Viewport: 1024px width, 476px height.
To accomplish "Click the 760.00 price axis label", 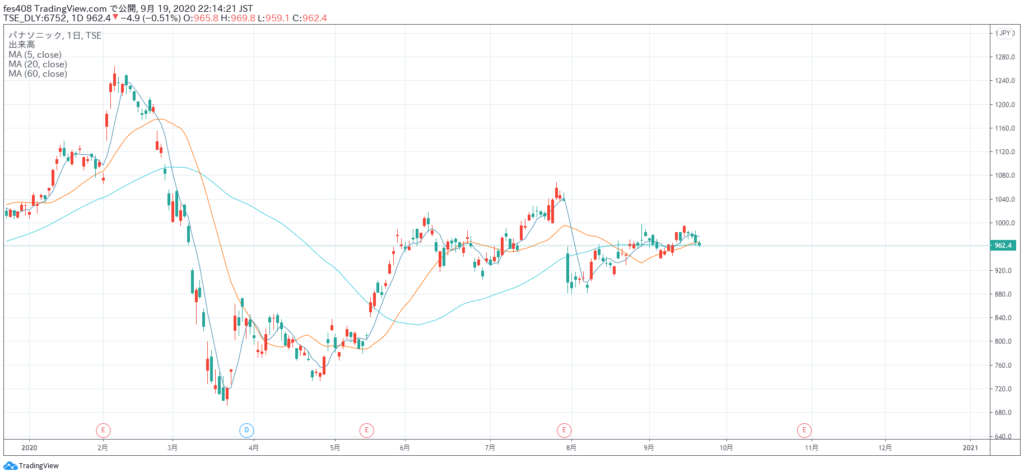I will coord(1002,365).
